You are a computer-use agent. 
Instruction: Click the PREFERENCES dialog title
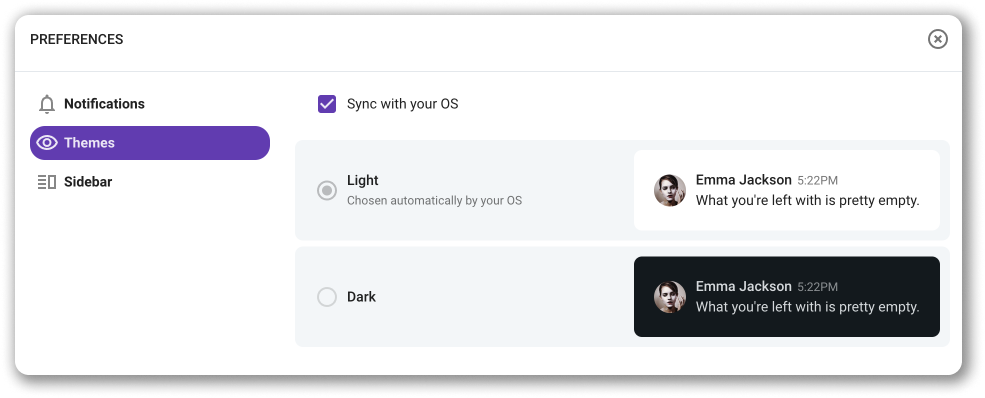(77, 39)
